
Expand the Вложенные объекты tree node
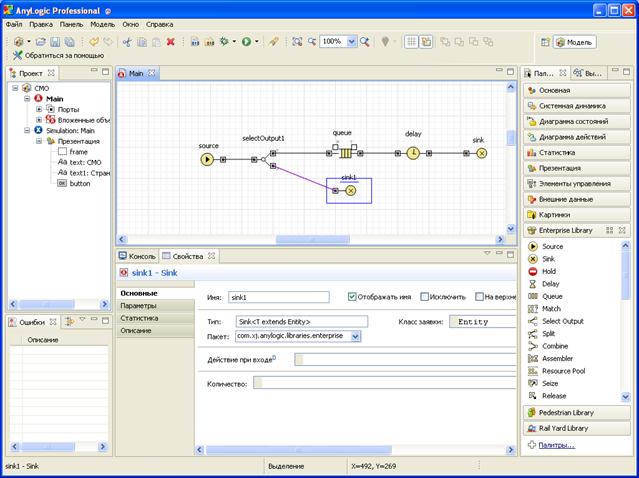(39, 120)
